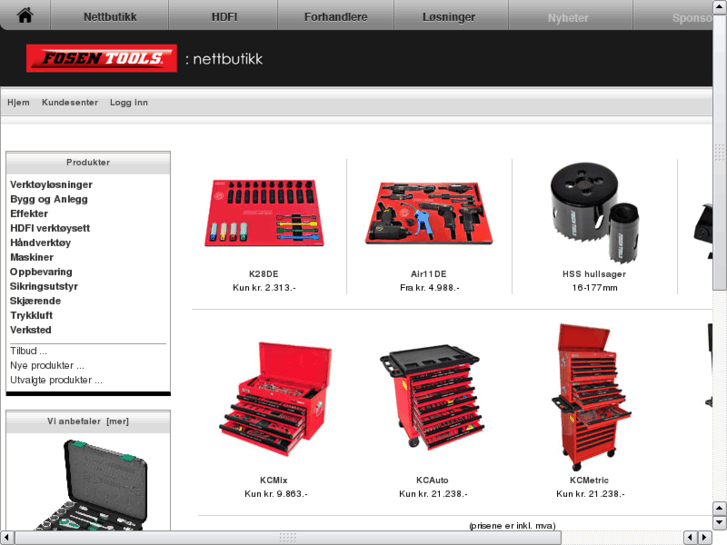Open the KCAuto tool trolley image
The height and width of the screenshot is (545, 727).
pos(432,397)
